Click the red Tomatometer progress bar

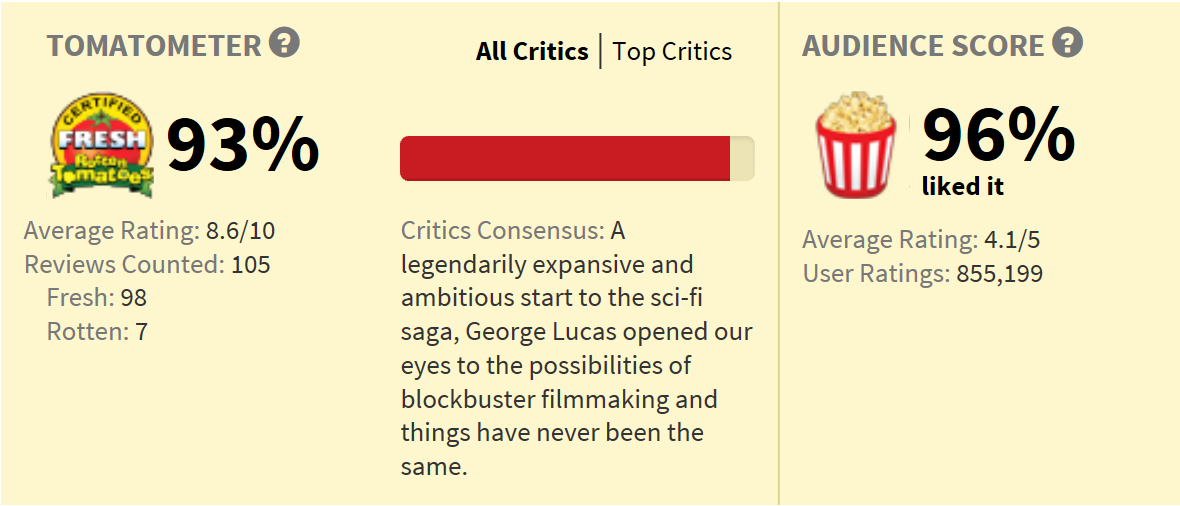point(565,158)
